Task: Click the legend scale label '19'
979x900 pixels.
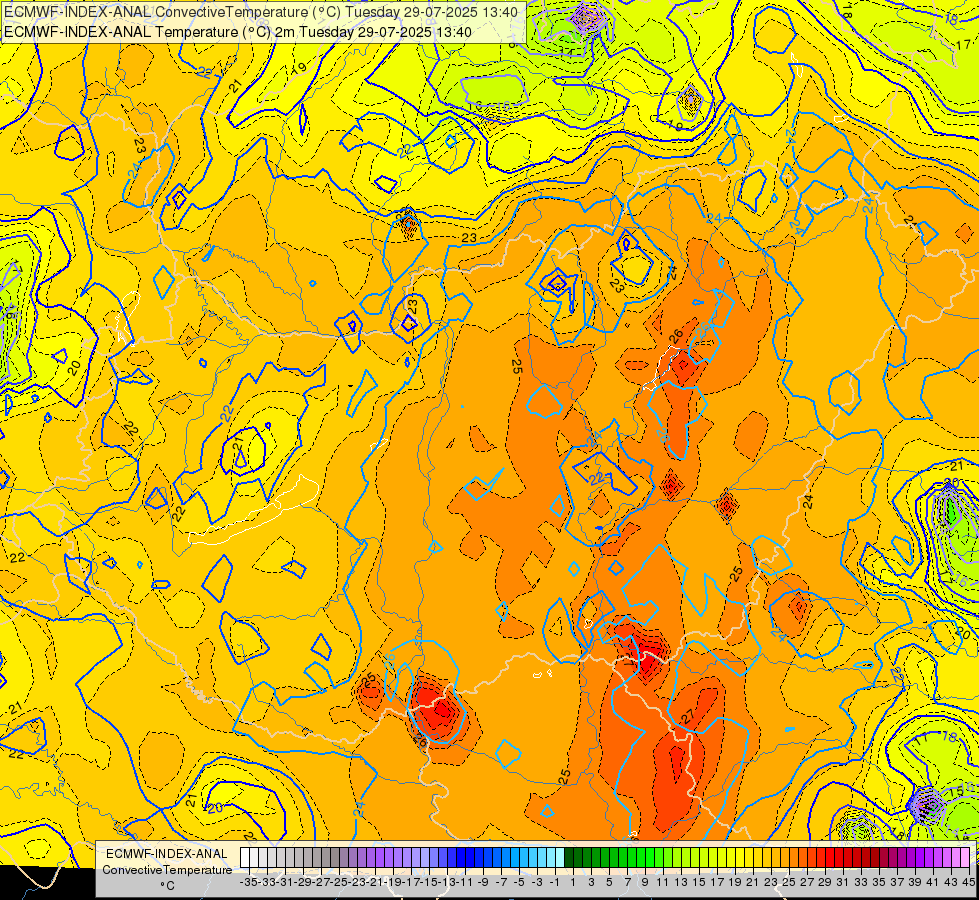Action: pyautogui.click(x=735, y=882)
